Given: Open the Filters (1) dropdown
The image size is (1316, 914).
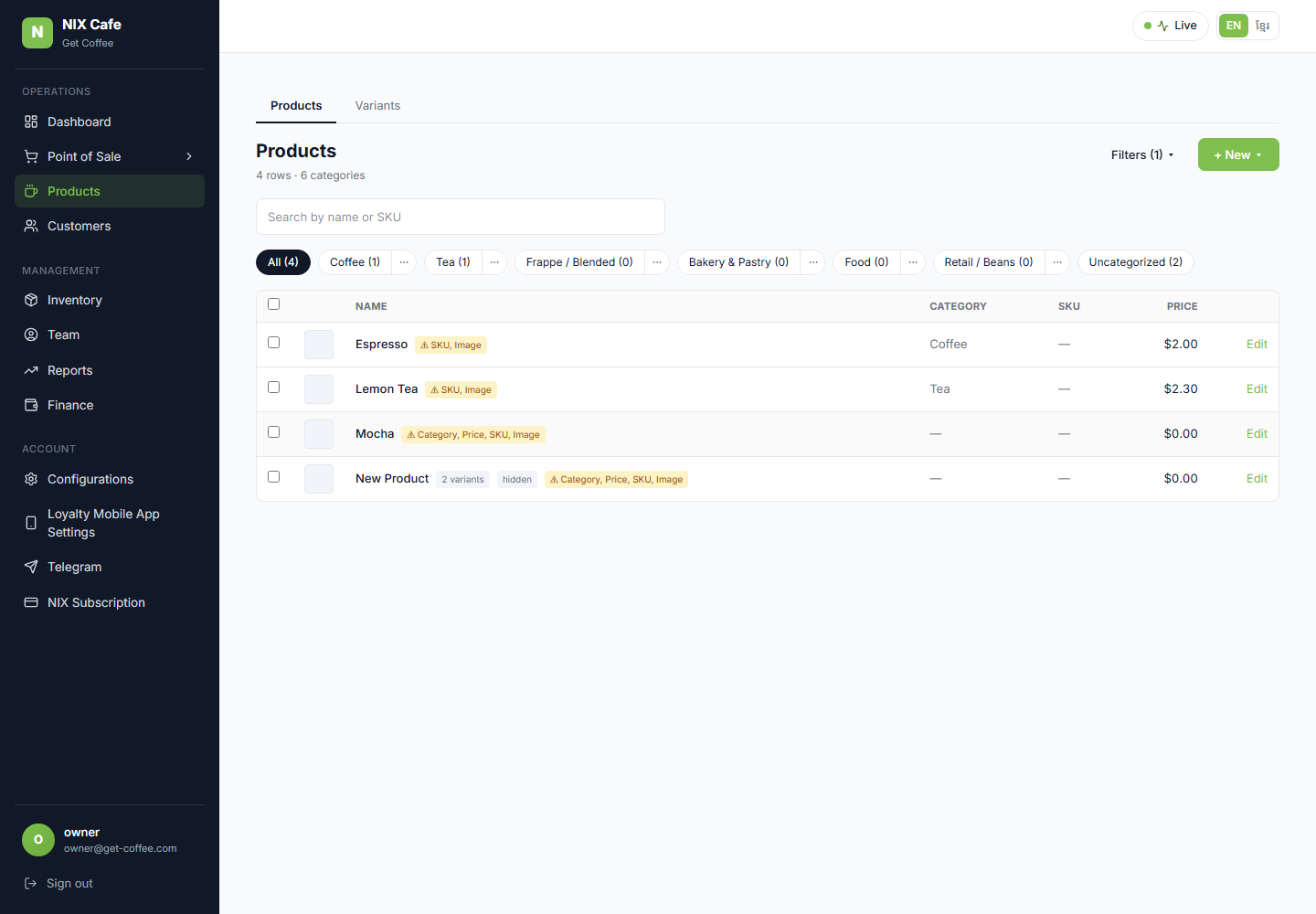Looking at the screenshot, I should 1142,154.
